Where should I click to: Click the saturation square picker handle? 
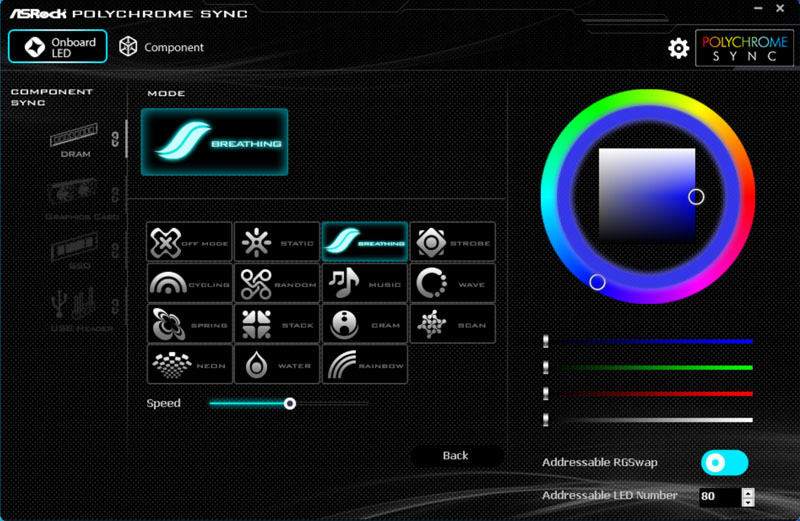point(696,196)
